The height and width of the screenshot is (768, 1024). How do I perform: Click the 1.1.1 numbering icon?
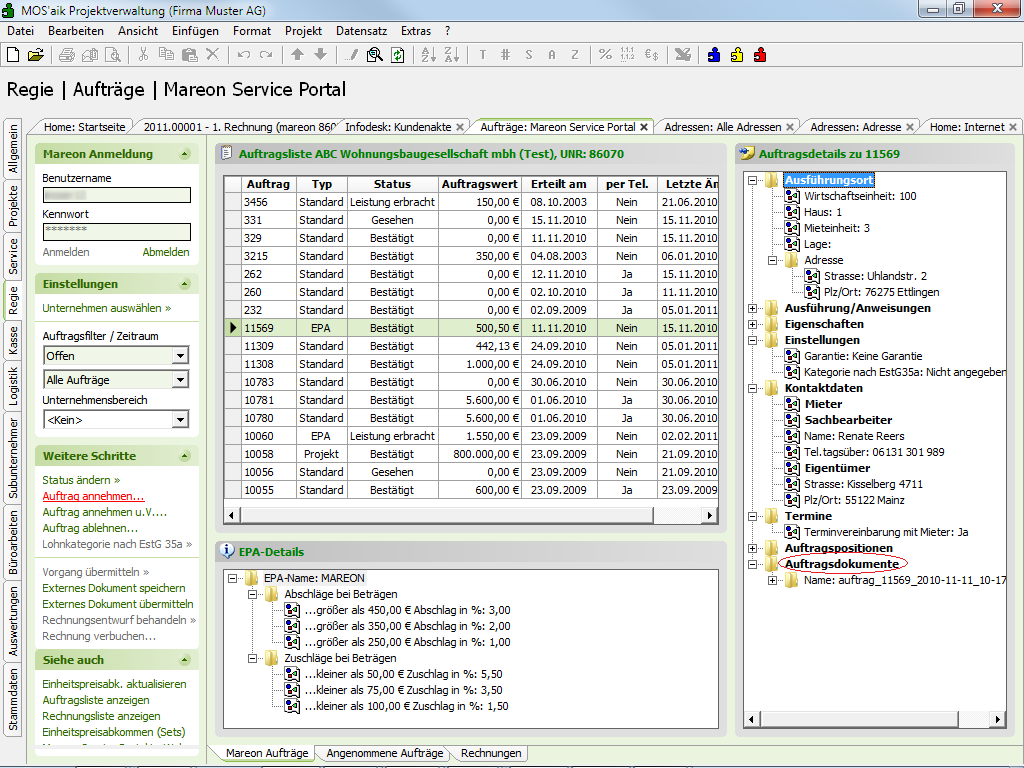coord(628,55)
